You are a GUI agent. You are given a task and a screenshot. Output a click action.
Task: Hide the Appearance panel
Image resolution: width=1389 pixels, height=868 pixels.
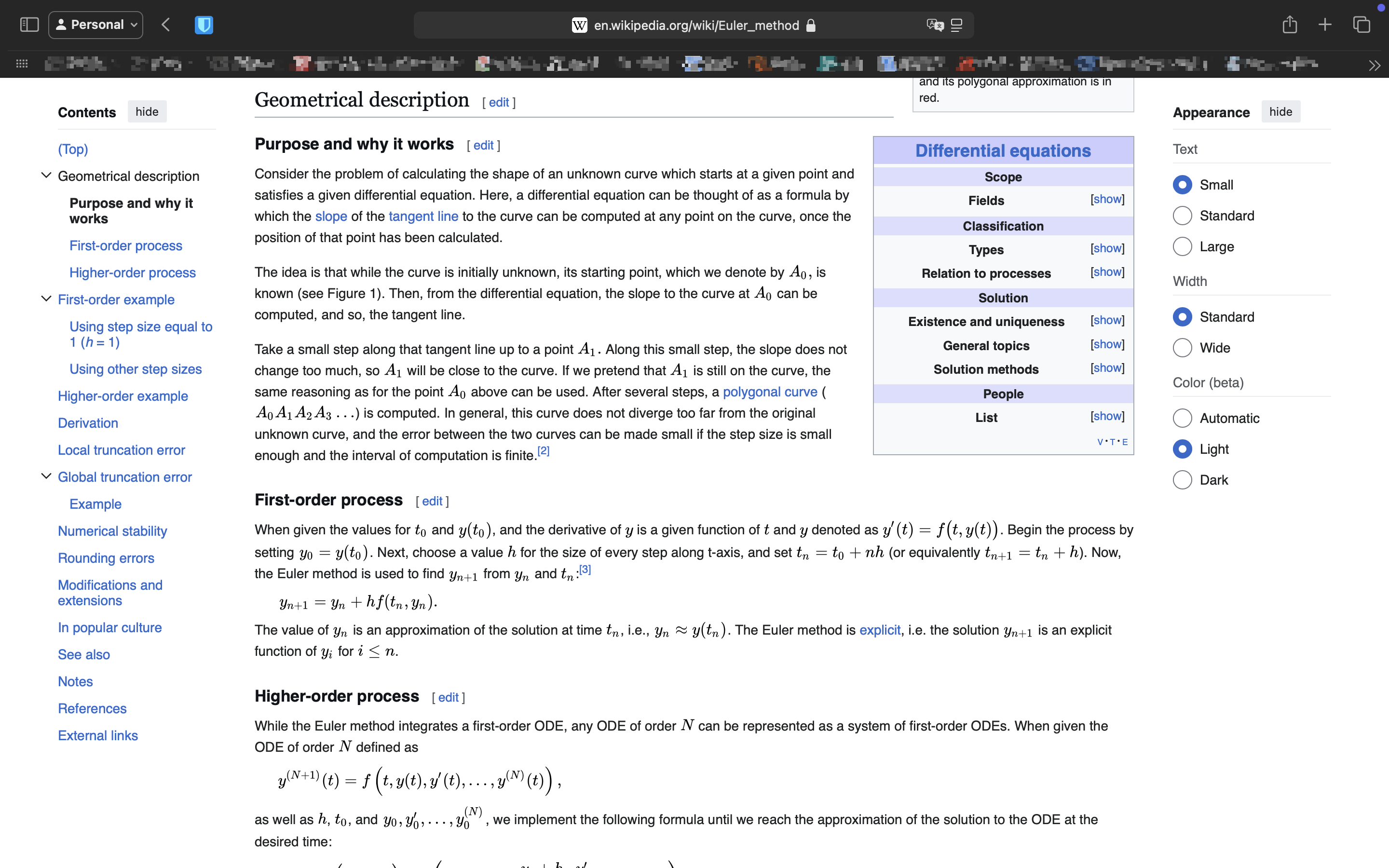click(x=1280, y=112)
